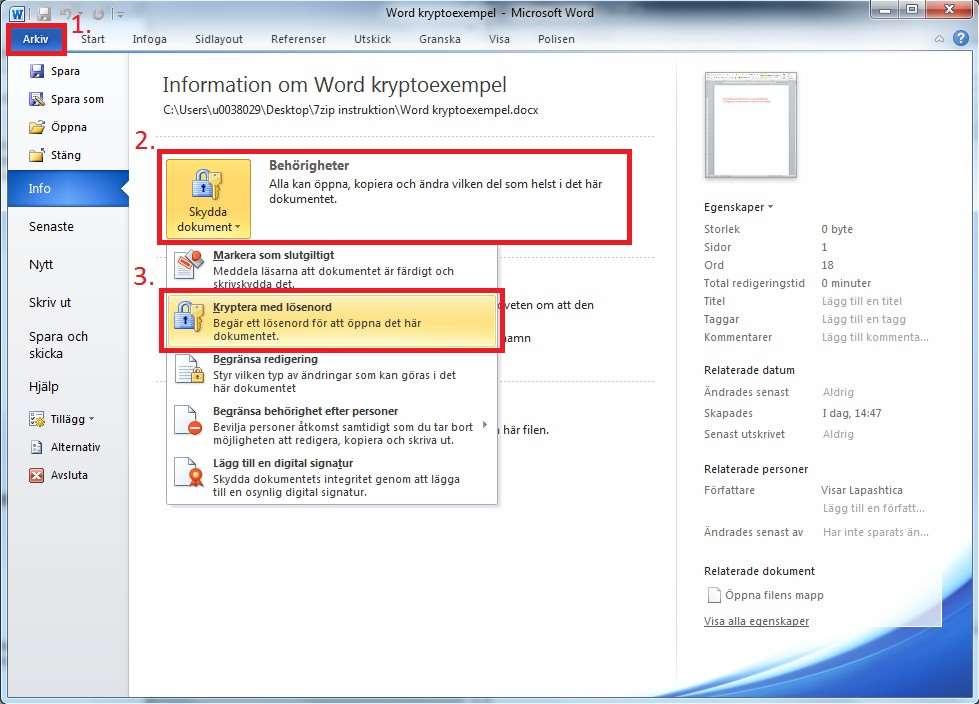979x704 pixels.
Task: Switch to the Sidlayout tab
Action: pyautogui.click(x=219, y=39)
